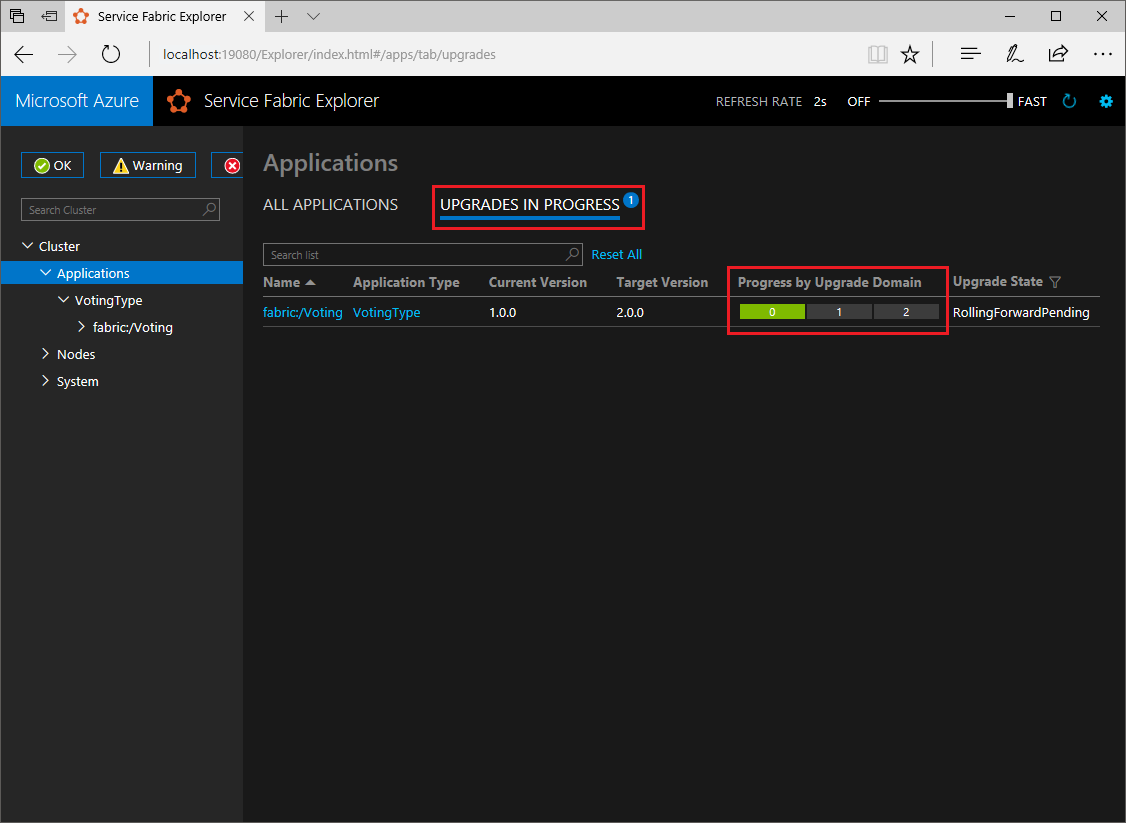Open the settings gear in the Explorer header
Viewport: 1126px width, 823px height.
tap(1105, 100)
